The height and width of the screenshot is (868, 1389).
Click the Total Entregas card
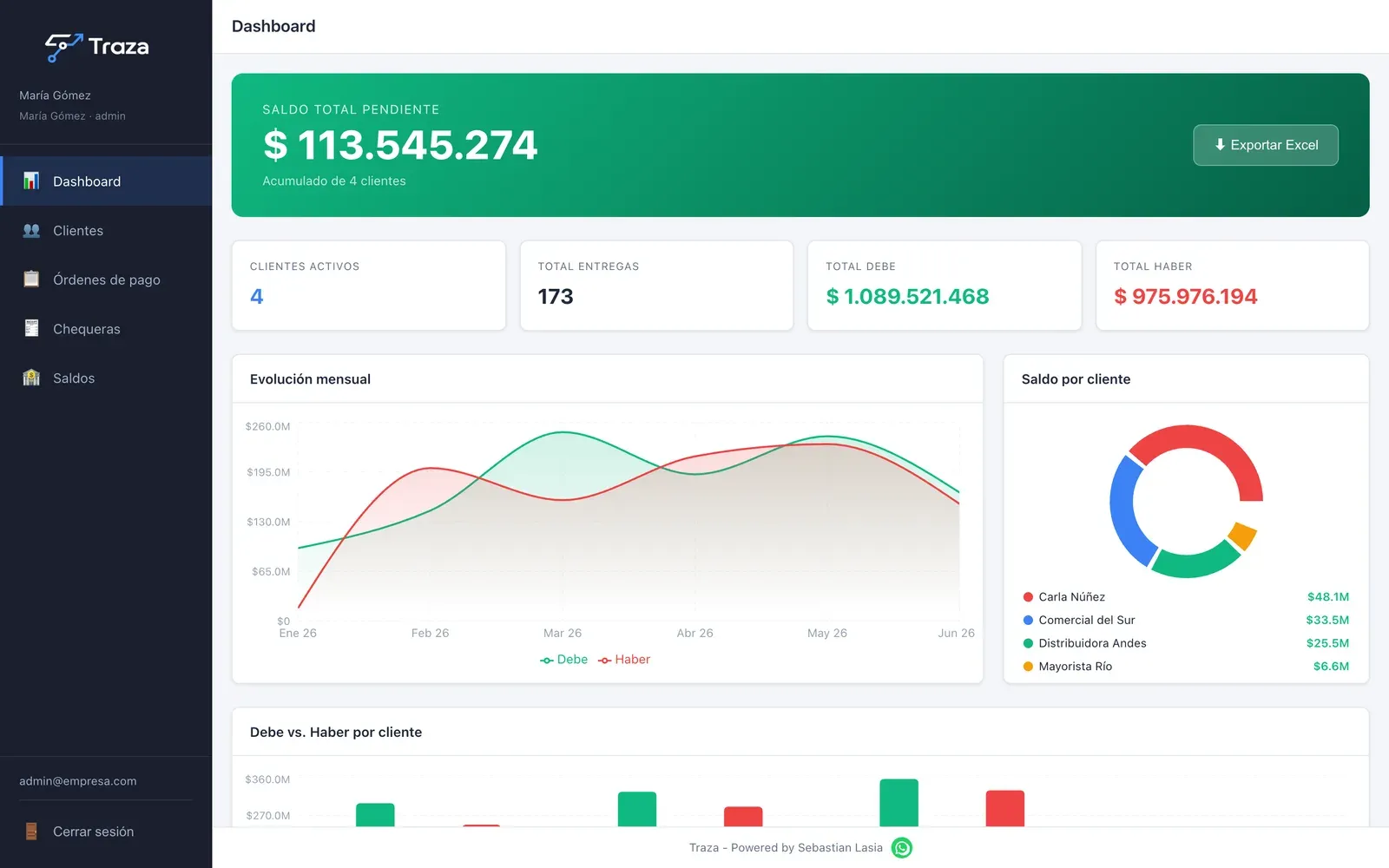coord(656,286)
